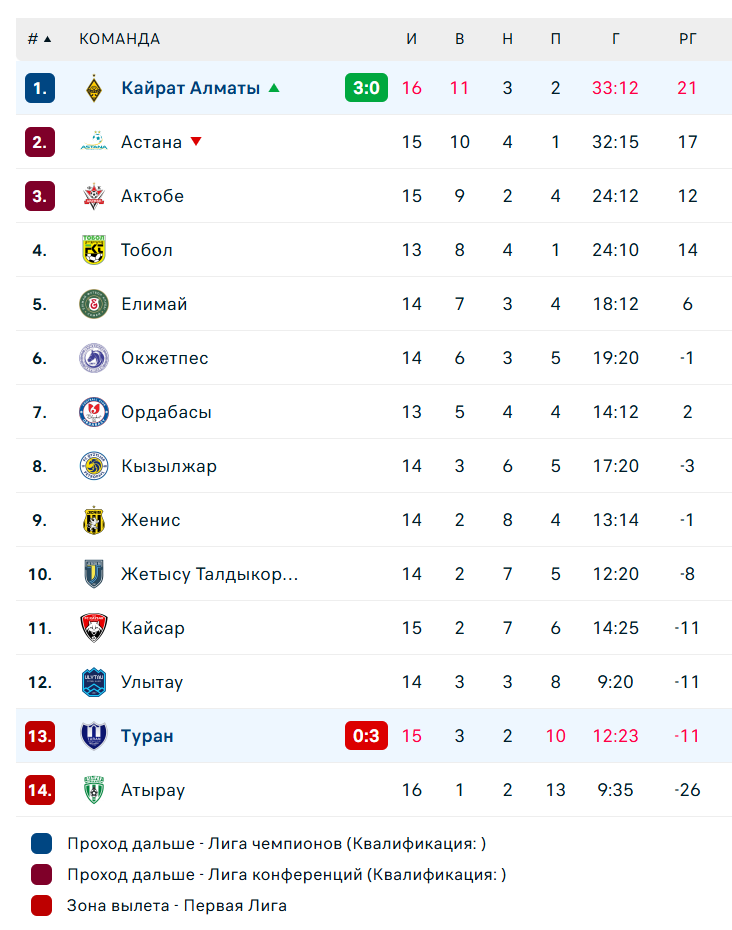The height and width of the screenshot is (930, 732).
Task: Click the blue Champions League legend swatch
Action: [x=42, y=843]
